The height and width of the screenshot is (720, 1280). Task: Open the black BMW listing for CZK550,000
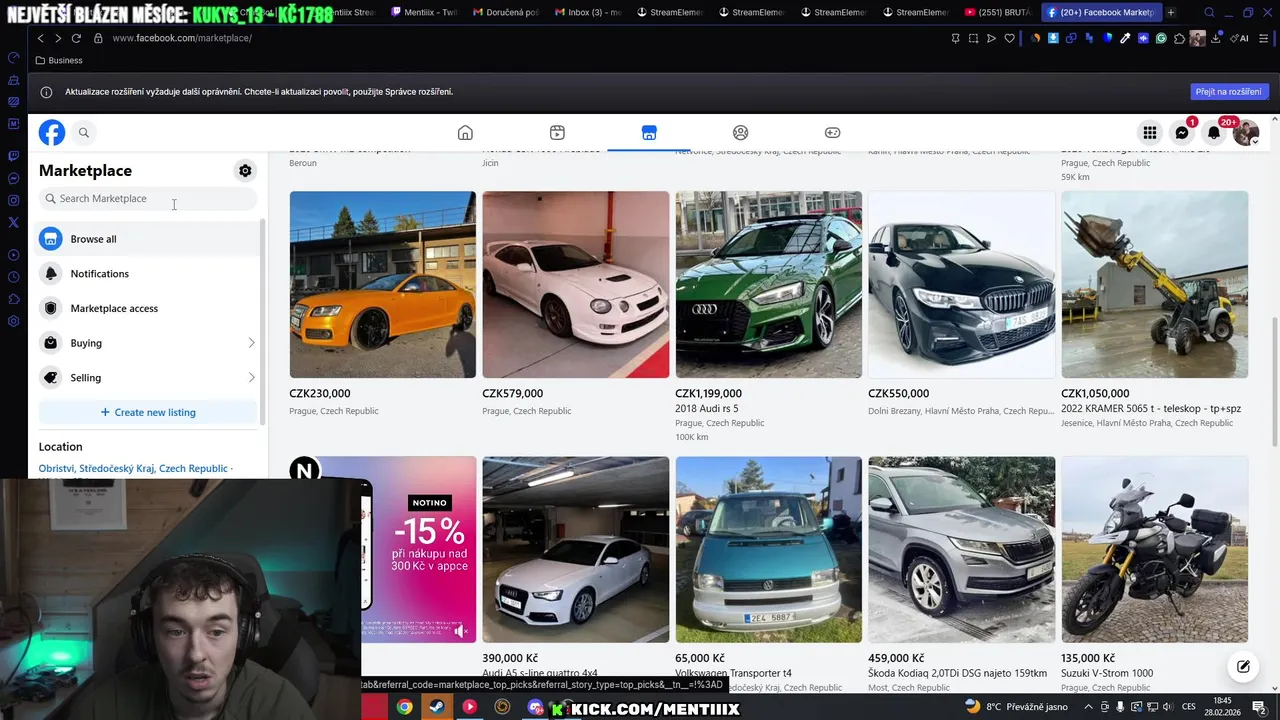coord(962,285)
